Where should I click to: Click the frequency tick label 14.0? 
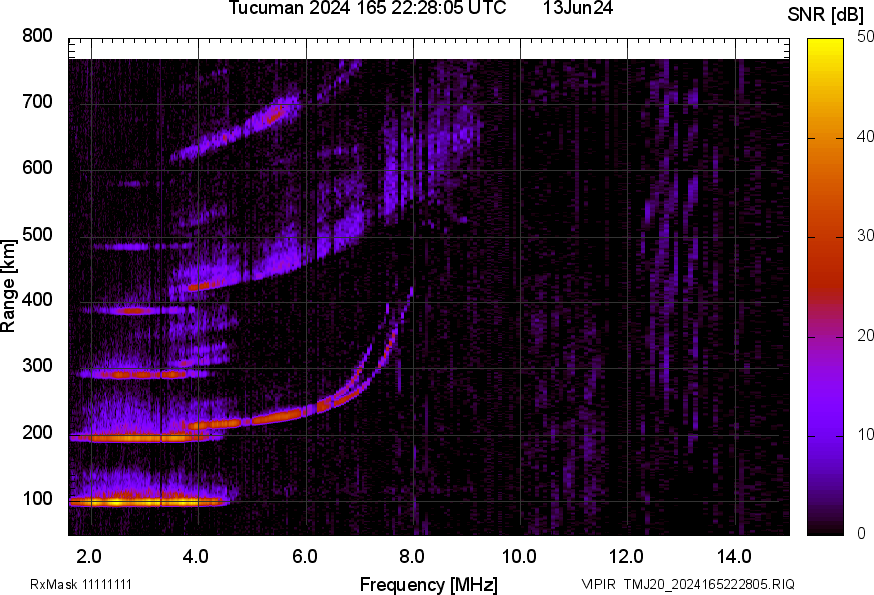coord(734,557)
